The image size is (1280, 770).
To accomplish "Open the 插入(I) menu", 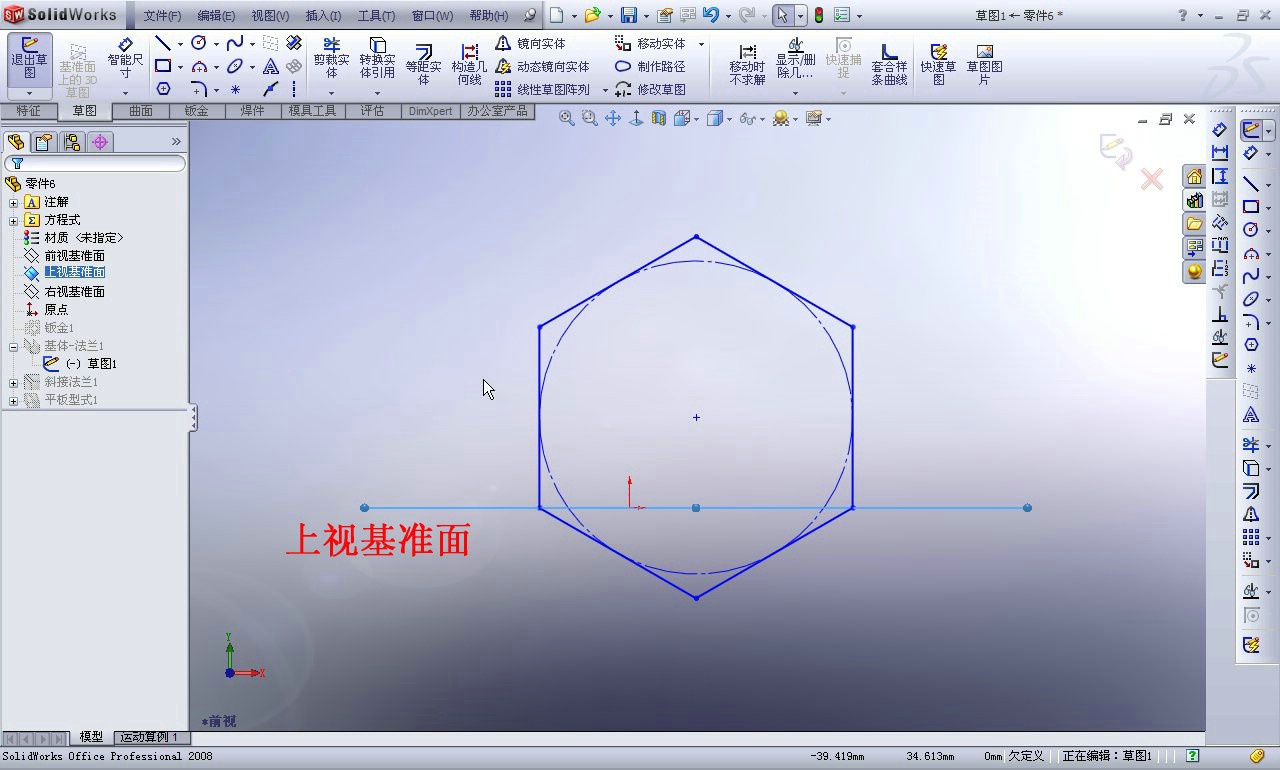I will pyautogui.click(x=323, y=16).
